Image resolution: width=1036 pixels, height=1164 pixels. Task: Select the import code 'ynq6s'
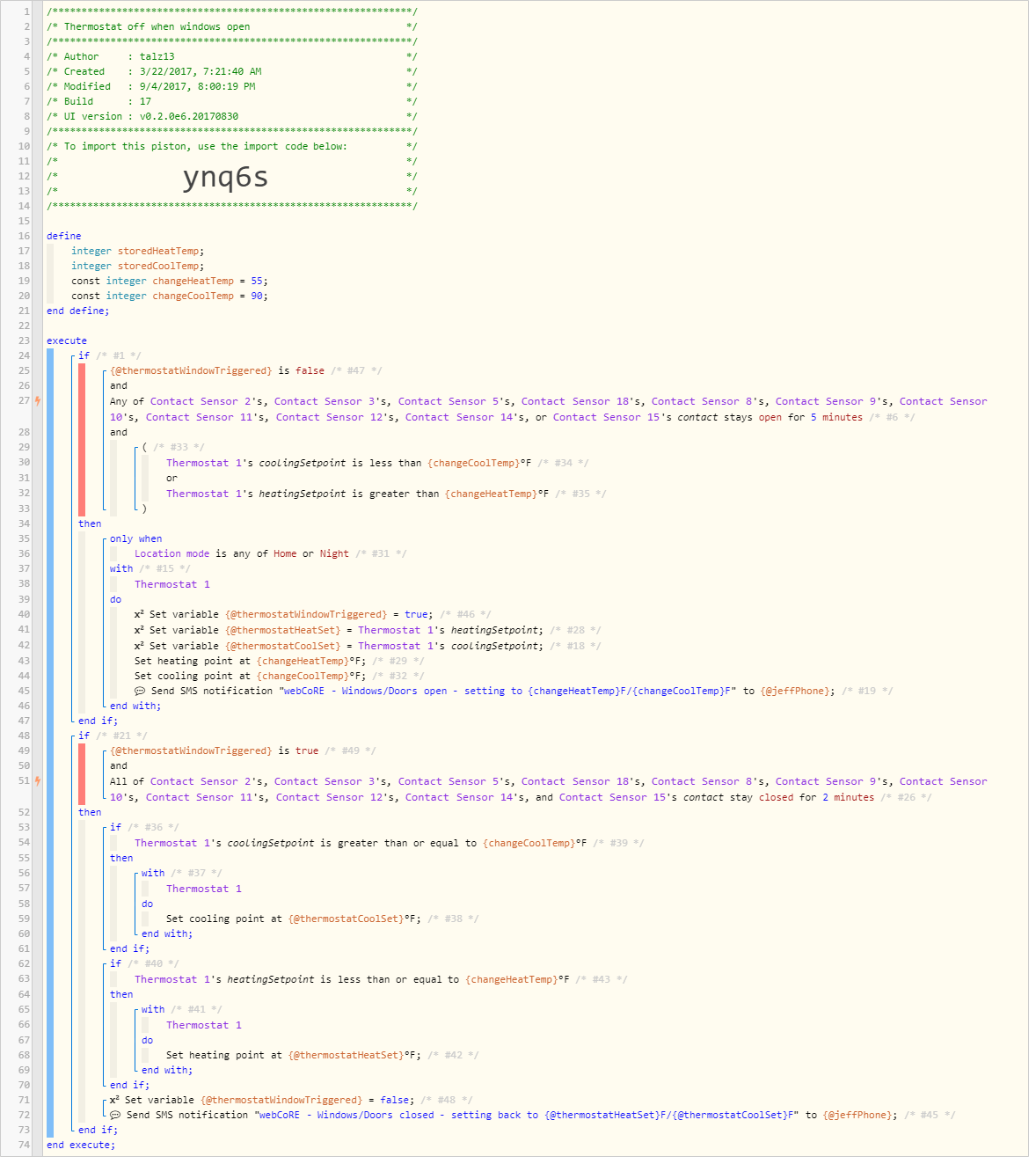tap(225, 177)
